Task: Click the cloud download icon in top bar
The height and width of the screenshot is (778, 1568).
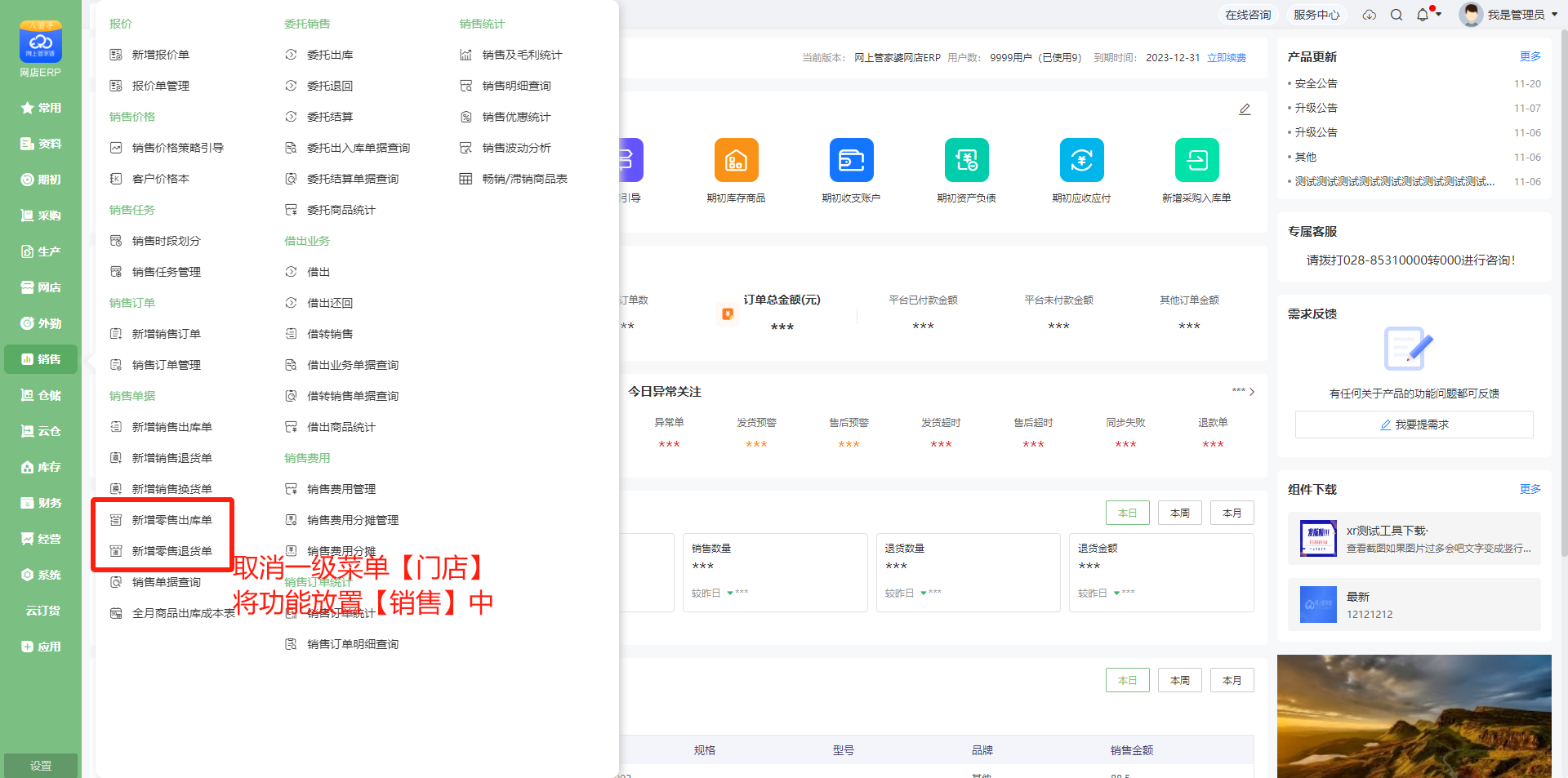Action: click(x=1370, y=15)
